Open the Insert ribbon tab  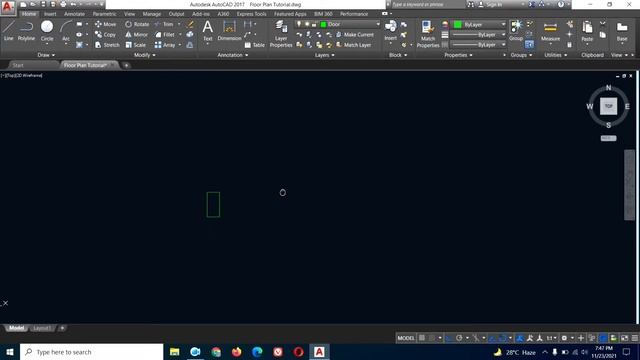[x=50, y=14]
